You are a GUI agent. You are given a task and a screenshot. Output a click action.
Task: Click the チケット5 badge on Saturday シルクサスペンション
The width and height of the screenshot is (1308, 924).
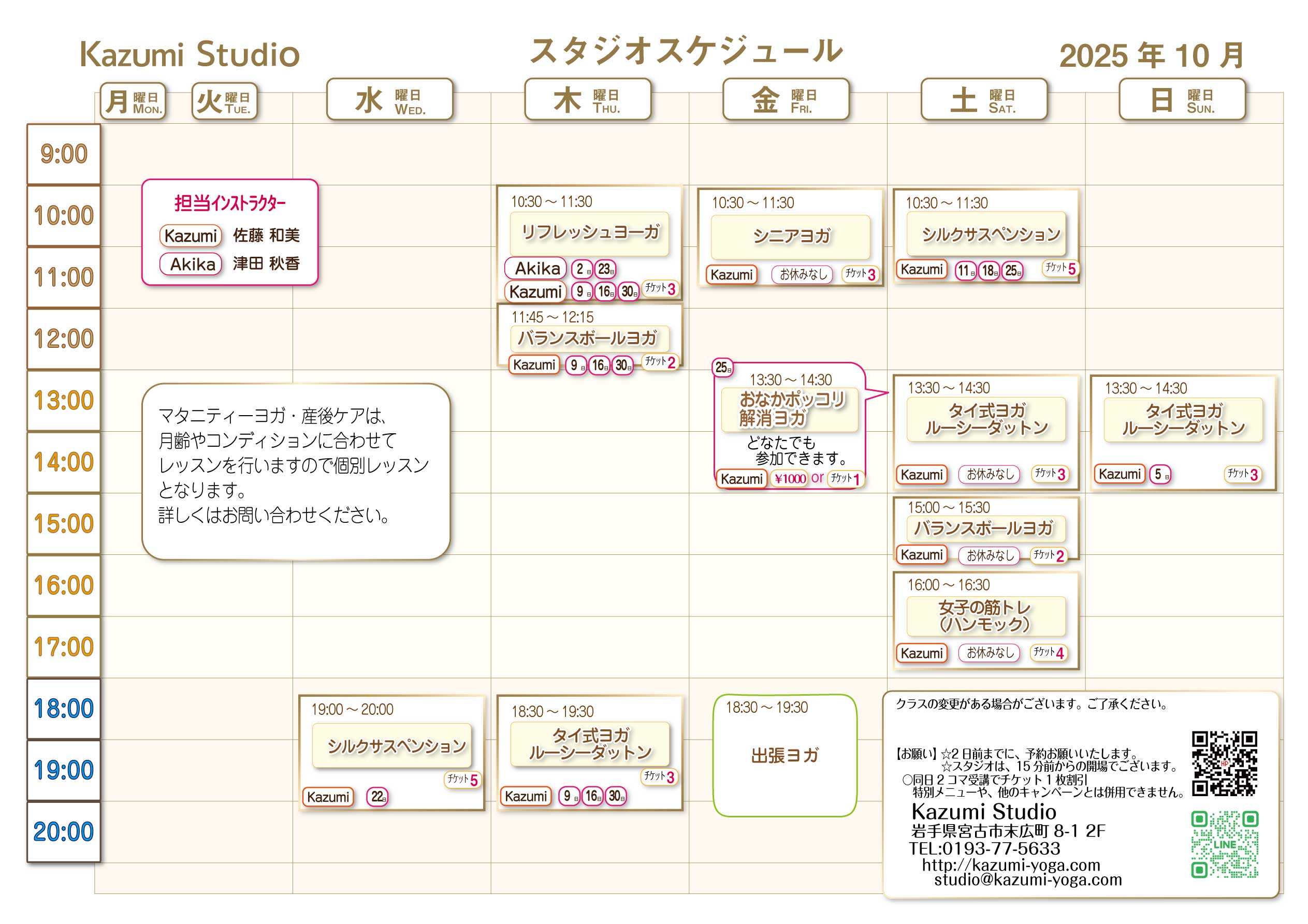tap(1060, 268)
